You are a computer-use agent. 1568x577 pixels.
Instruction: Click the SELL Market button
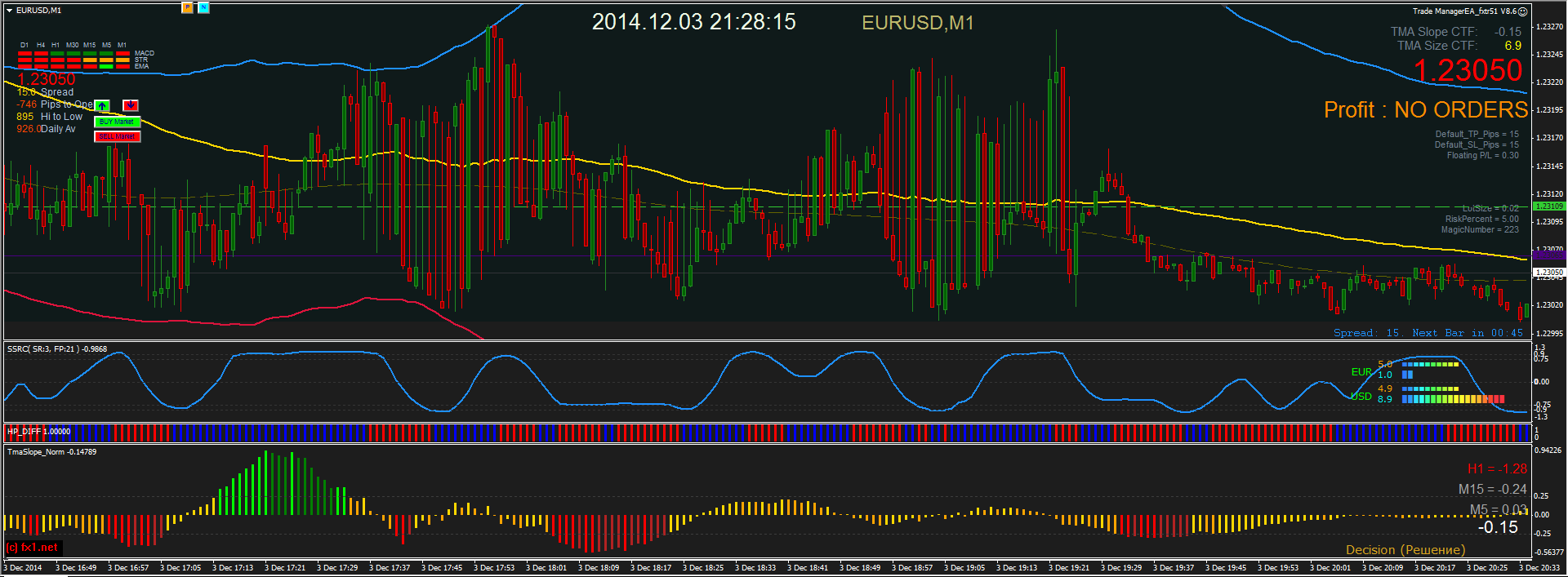click(x=118, y=136)
